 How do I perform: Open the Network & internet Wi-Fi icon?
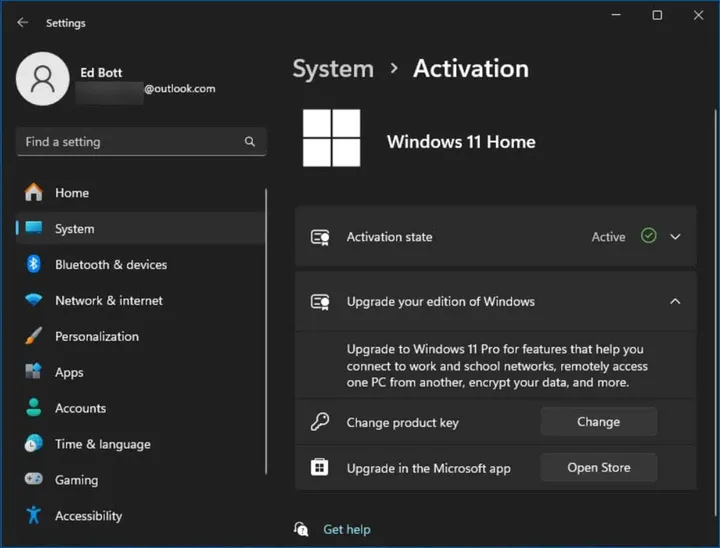point(34,300)
